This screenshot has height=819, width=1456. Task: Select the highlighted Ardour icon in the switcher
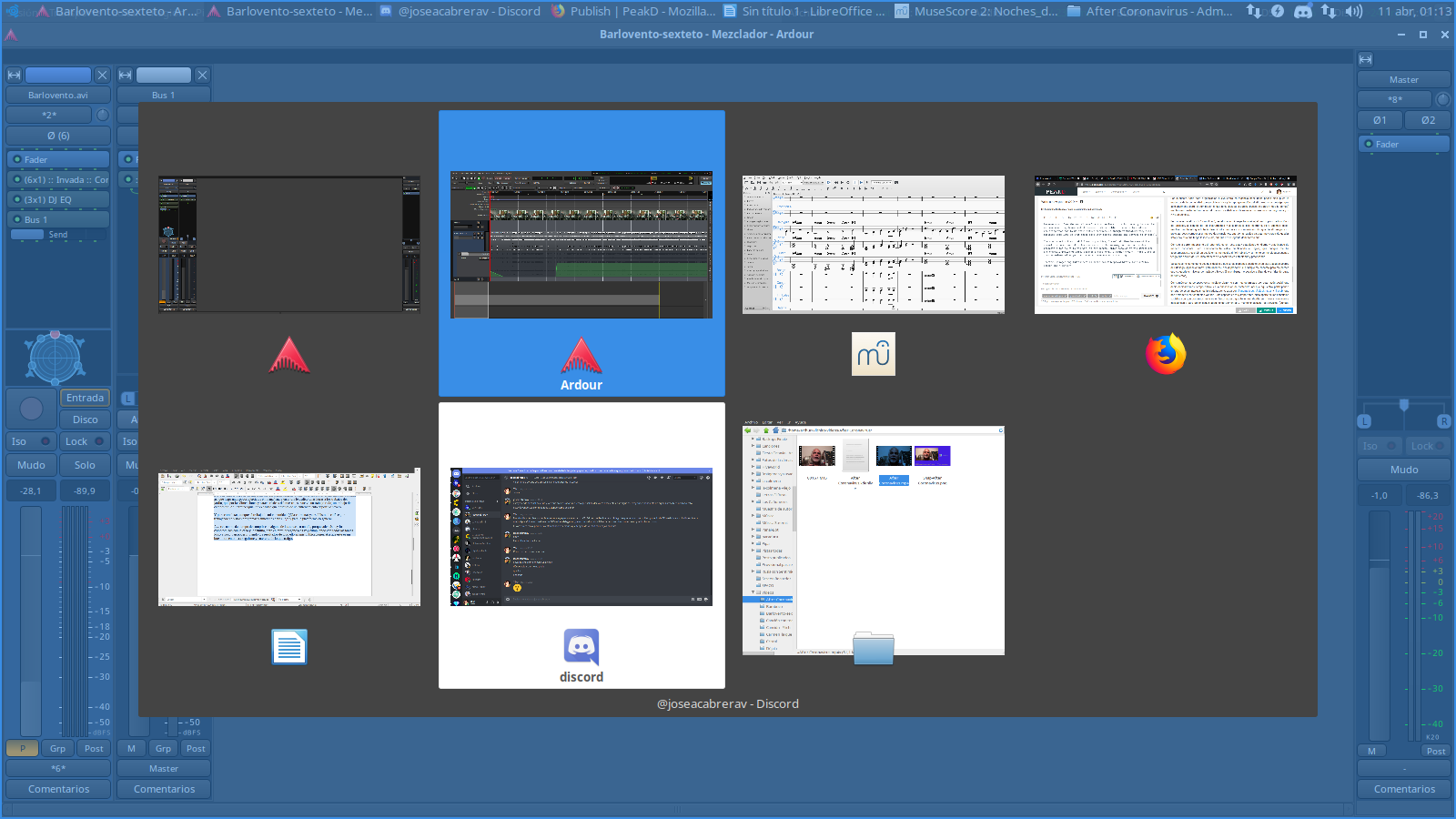point(581,355)
